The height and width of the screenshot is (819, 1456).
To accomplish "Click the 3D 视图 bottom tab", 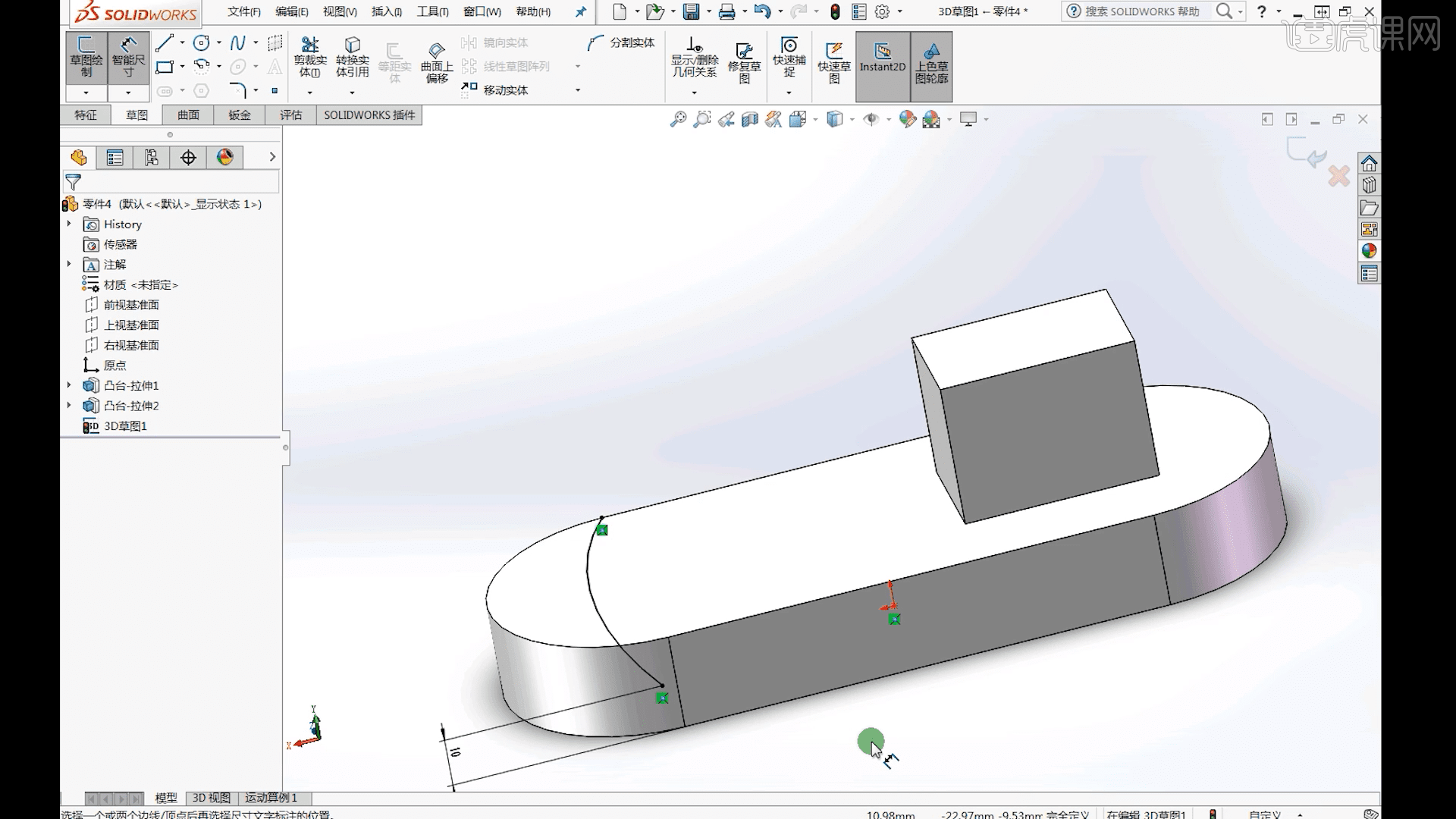I will (x=211, y=798).
